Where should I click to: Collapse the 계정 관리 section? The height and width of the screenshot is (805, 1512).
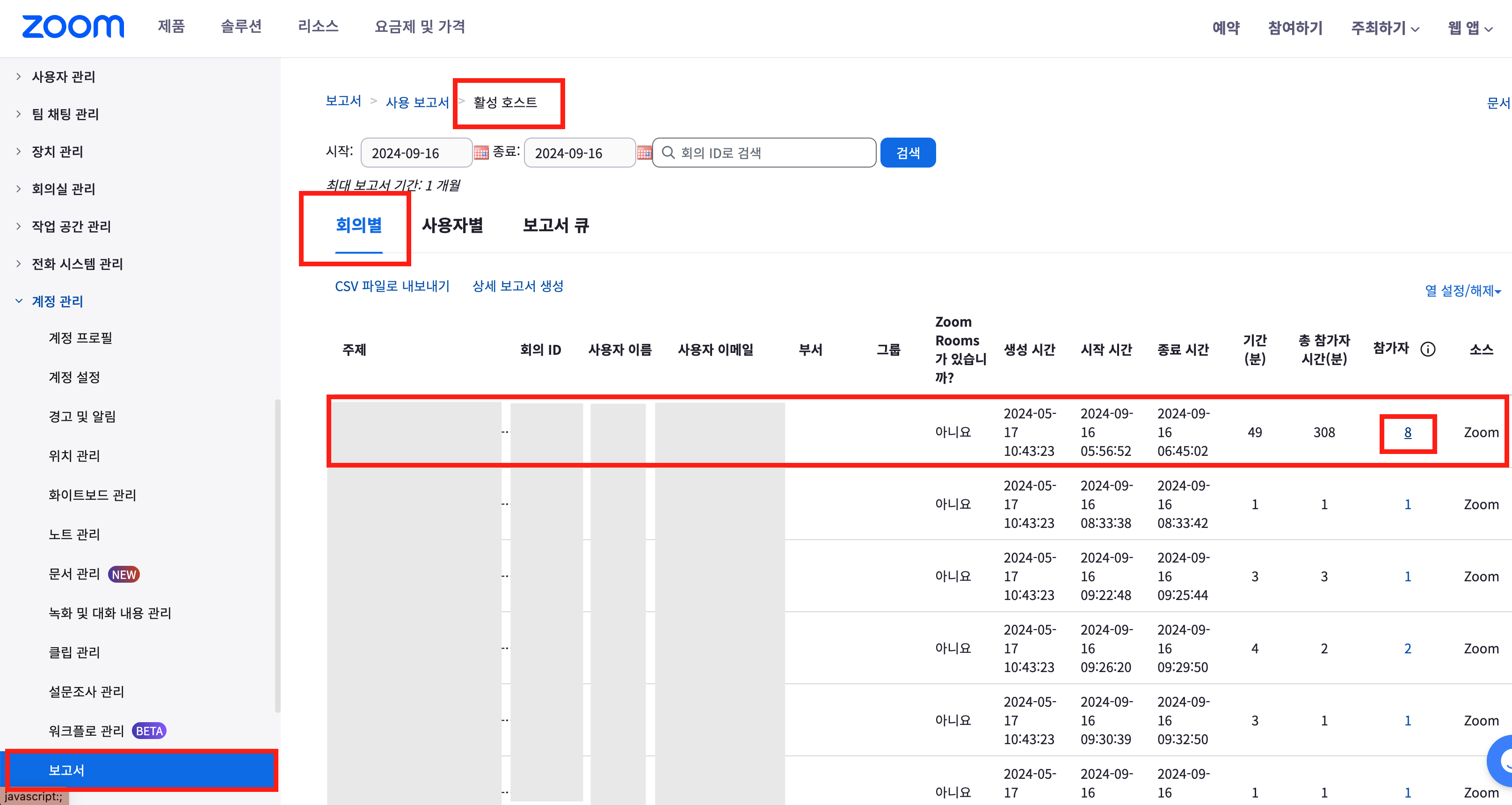point(57,300)
